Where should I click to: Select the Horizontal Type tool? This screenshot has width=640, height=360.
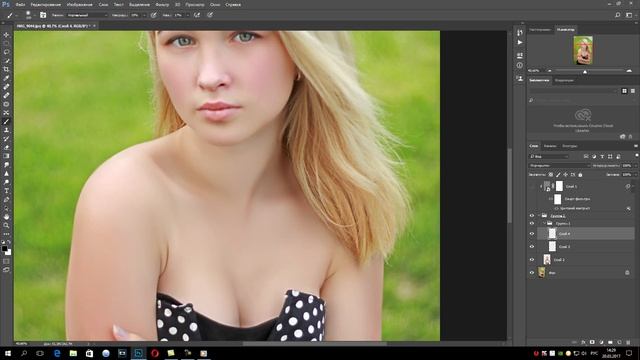pos(6,191)
